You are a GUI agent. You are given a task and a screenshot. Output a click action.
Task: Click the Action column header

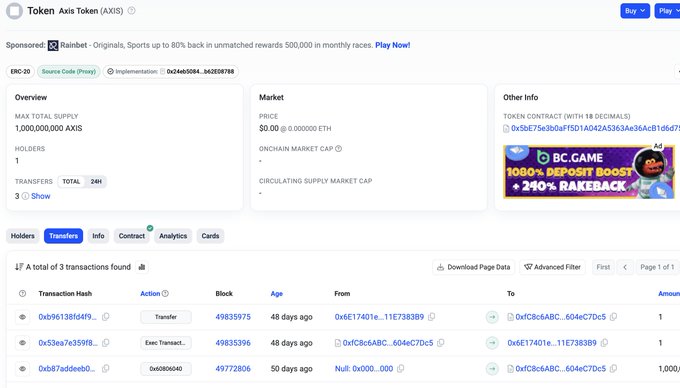(150, 293)
